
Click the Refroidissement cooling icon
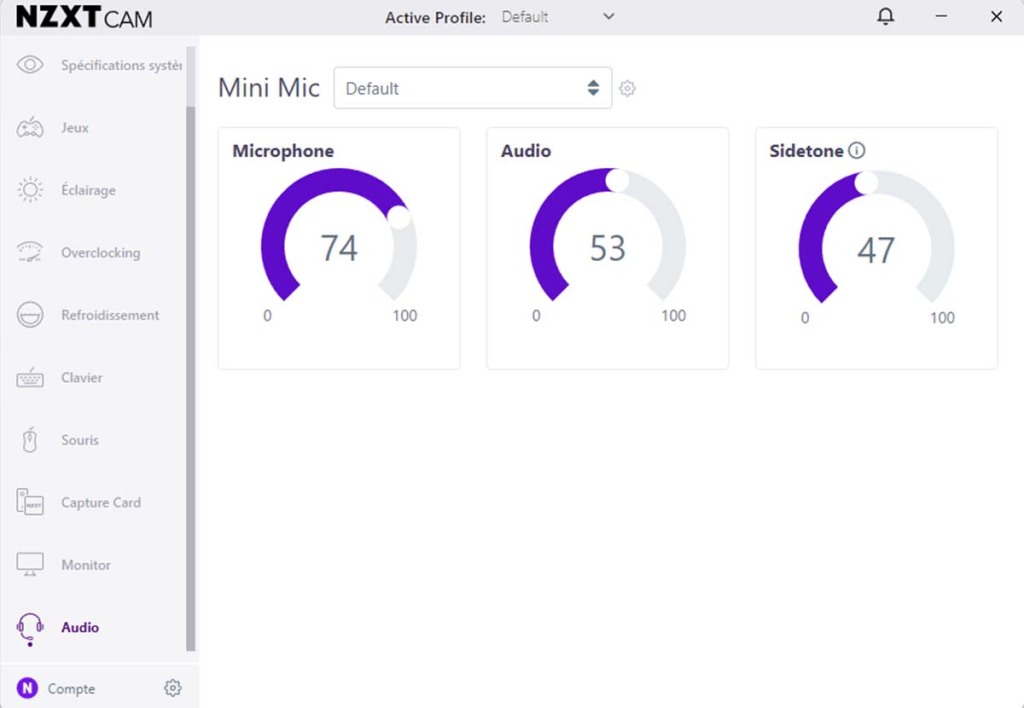30,315
